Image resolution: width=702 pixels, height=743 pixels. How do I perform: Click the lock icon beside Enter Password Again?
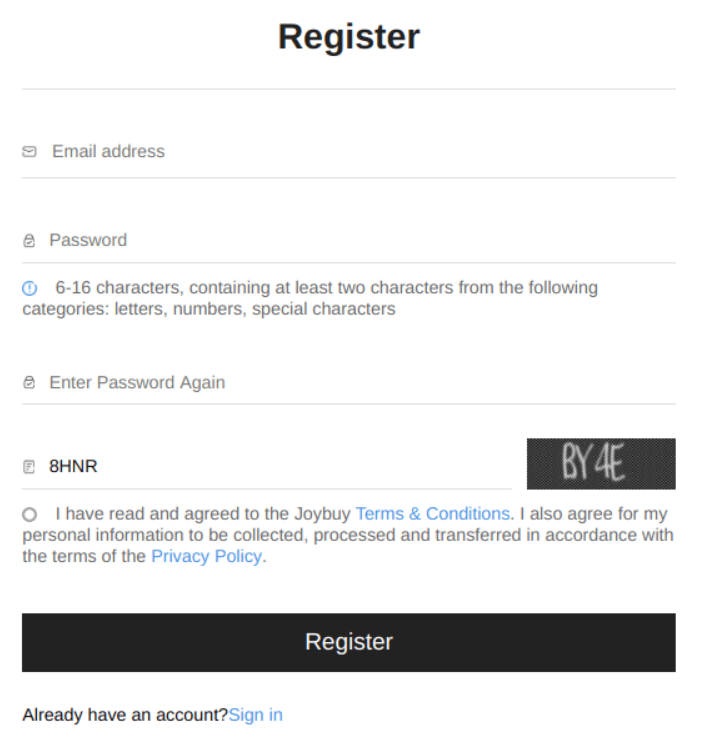pyautogui.click(x=29, y=382)
